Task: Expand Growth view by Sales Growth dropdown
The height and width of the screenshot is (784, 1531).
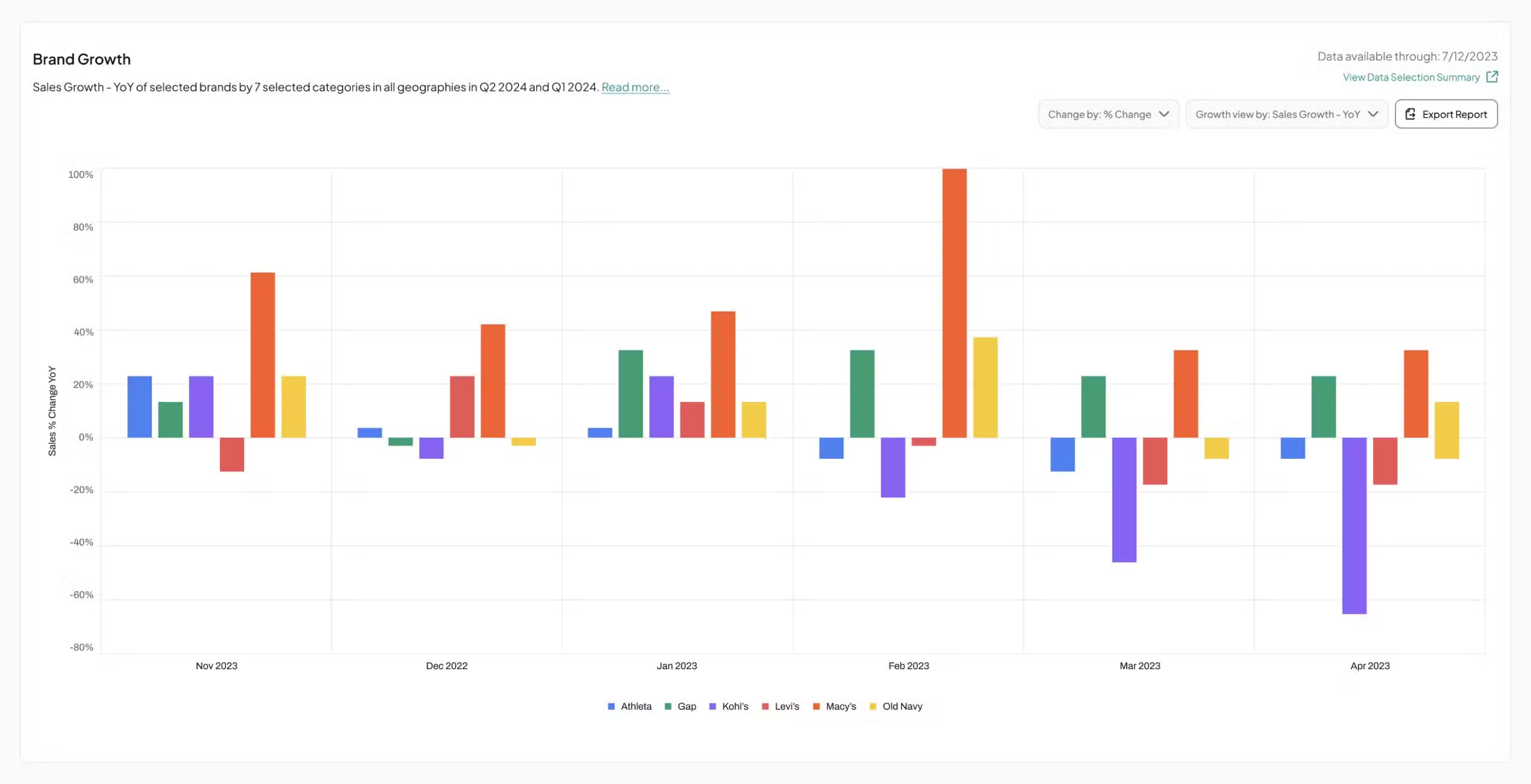Action: click(1286, 114)
